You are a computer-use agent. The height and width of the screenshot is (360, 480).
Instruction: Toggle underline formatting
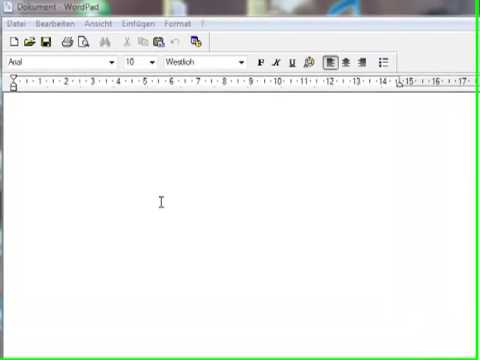click(292, 62)
